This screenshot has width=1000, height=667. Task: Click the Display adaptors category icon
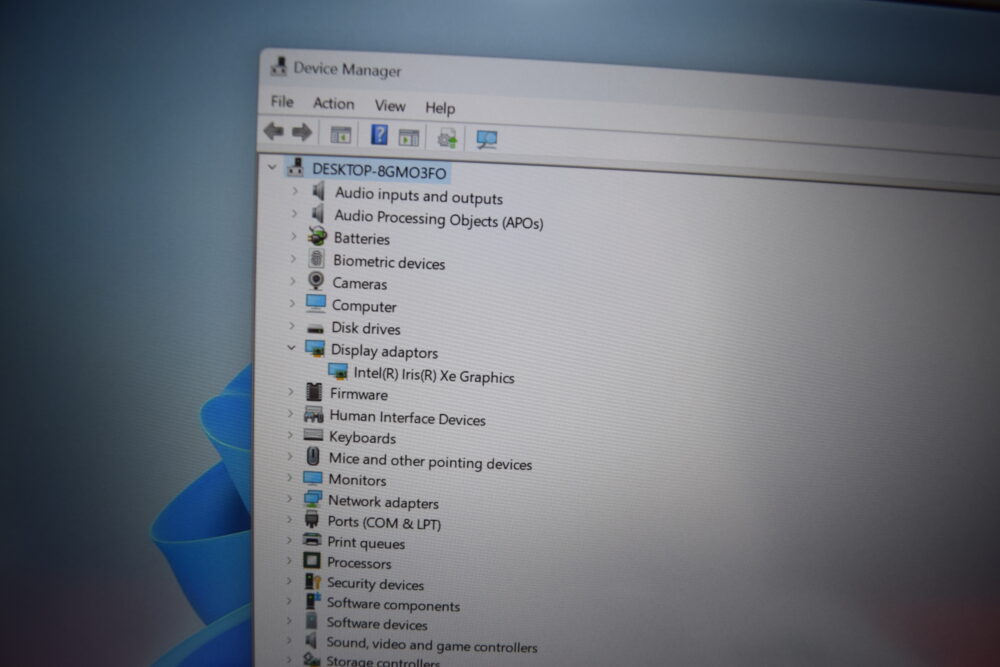tap(315, 348)
